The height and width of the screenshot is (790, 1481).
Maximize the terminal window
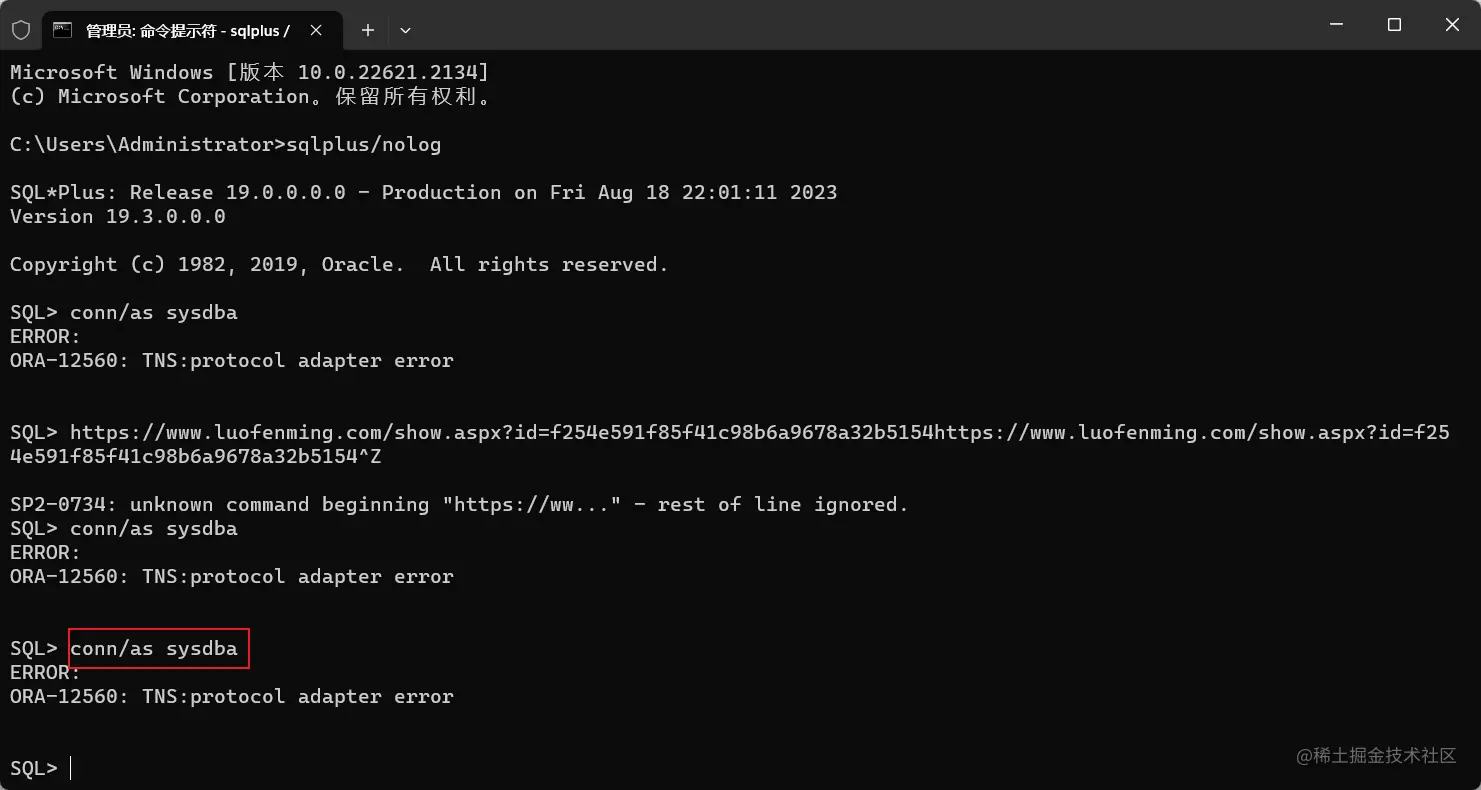(x=1394, y=25)
